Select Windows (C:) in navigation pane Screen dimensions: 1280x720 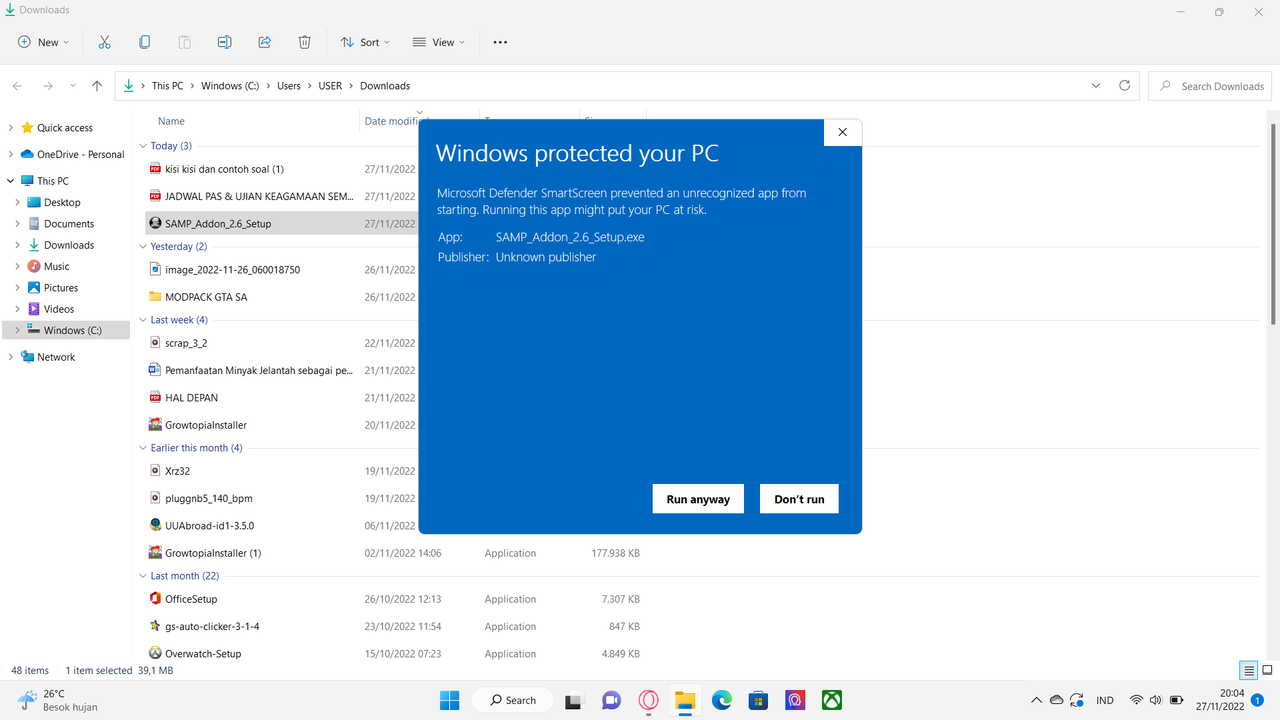66,330
